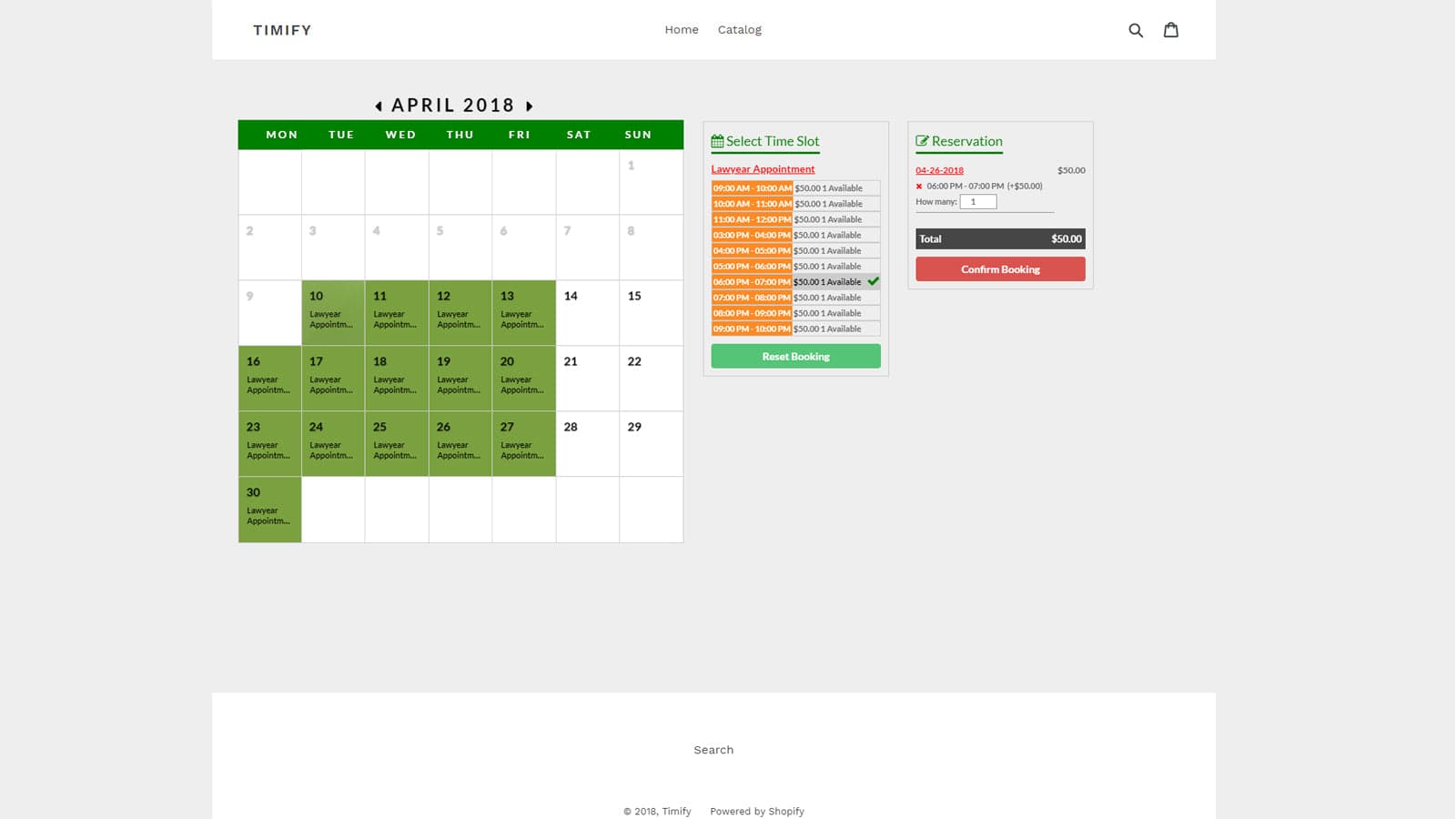Open the shopping cart bag icon
This screenshot has width=1456, height=819.
pos(1171,29)
